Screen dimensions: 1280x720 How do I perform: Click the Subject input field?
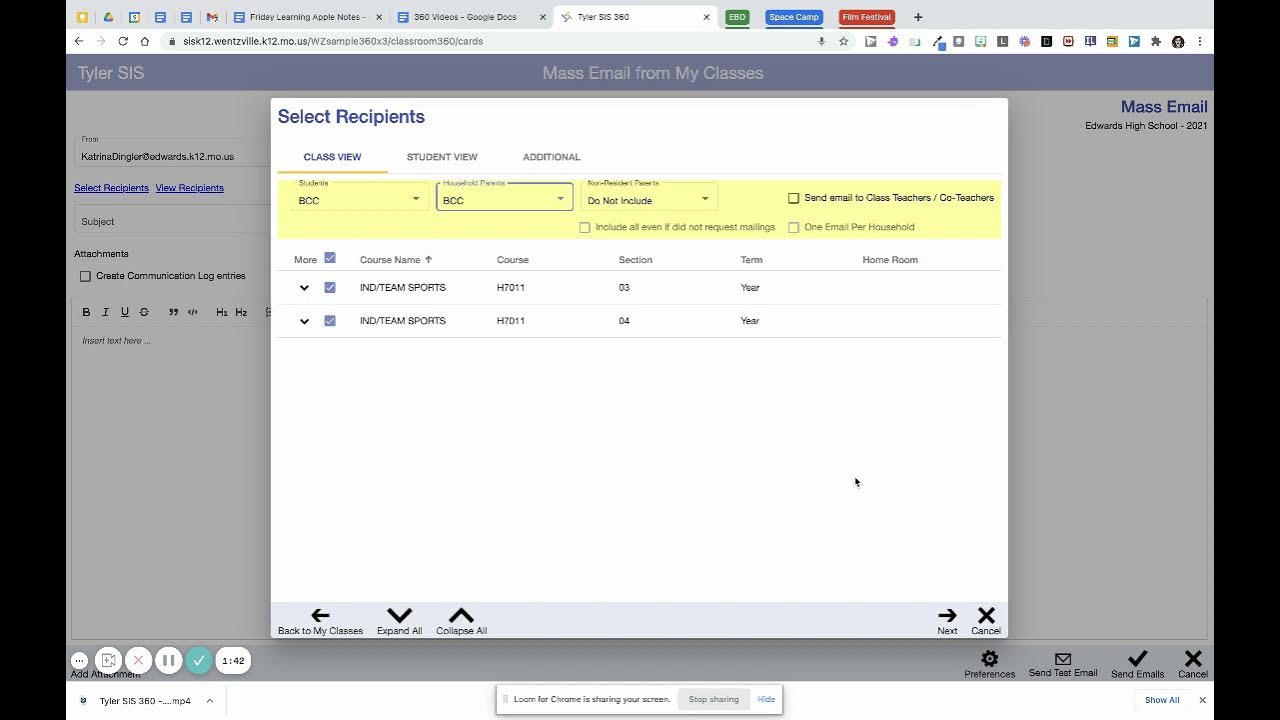coord(172,221)
